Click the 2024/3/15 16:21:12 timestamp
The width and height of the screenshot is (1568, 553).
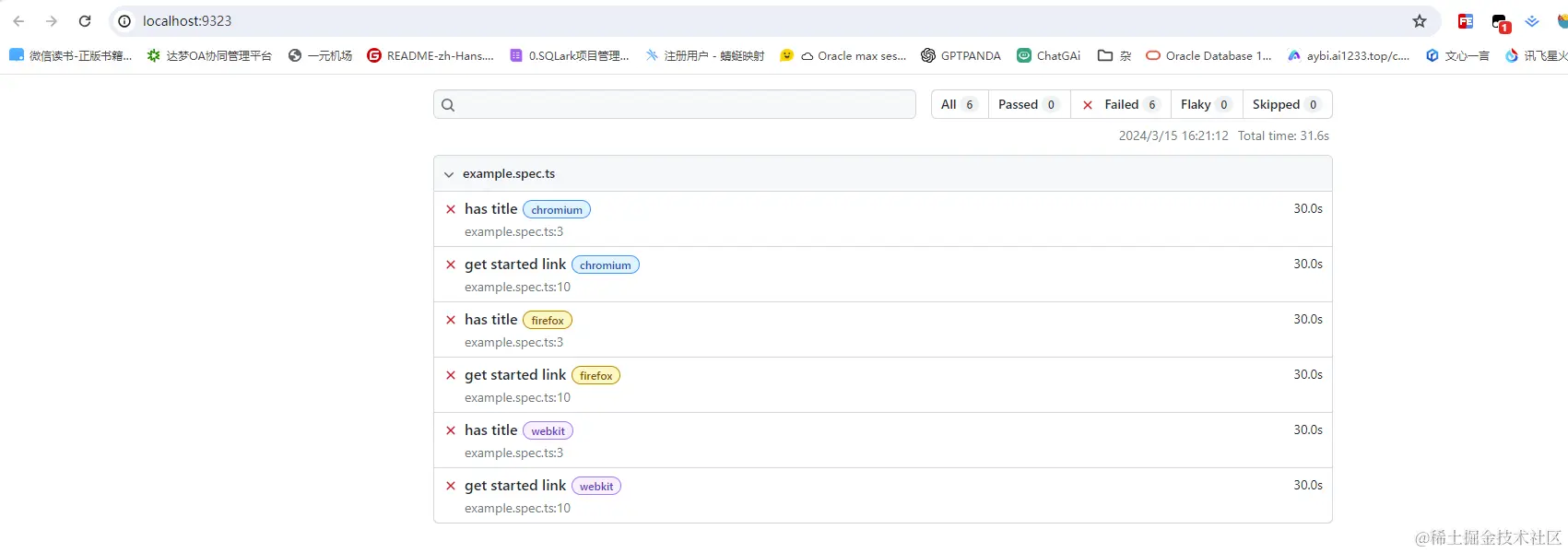click(x=1173, y=135)
